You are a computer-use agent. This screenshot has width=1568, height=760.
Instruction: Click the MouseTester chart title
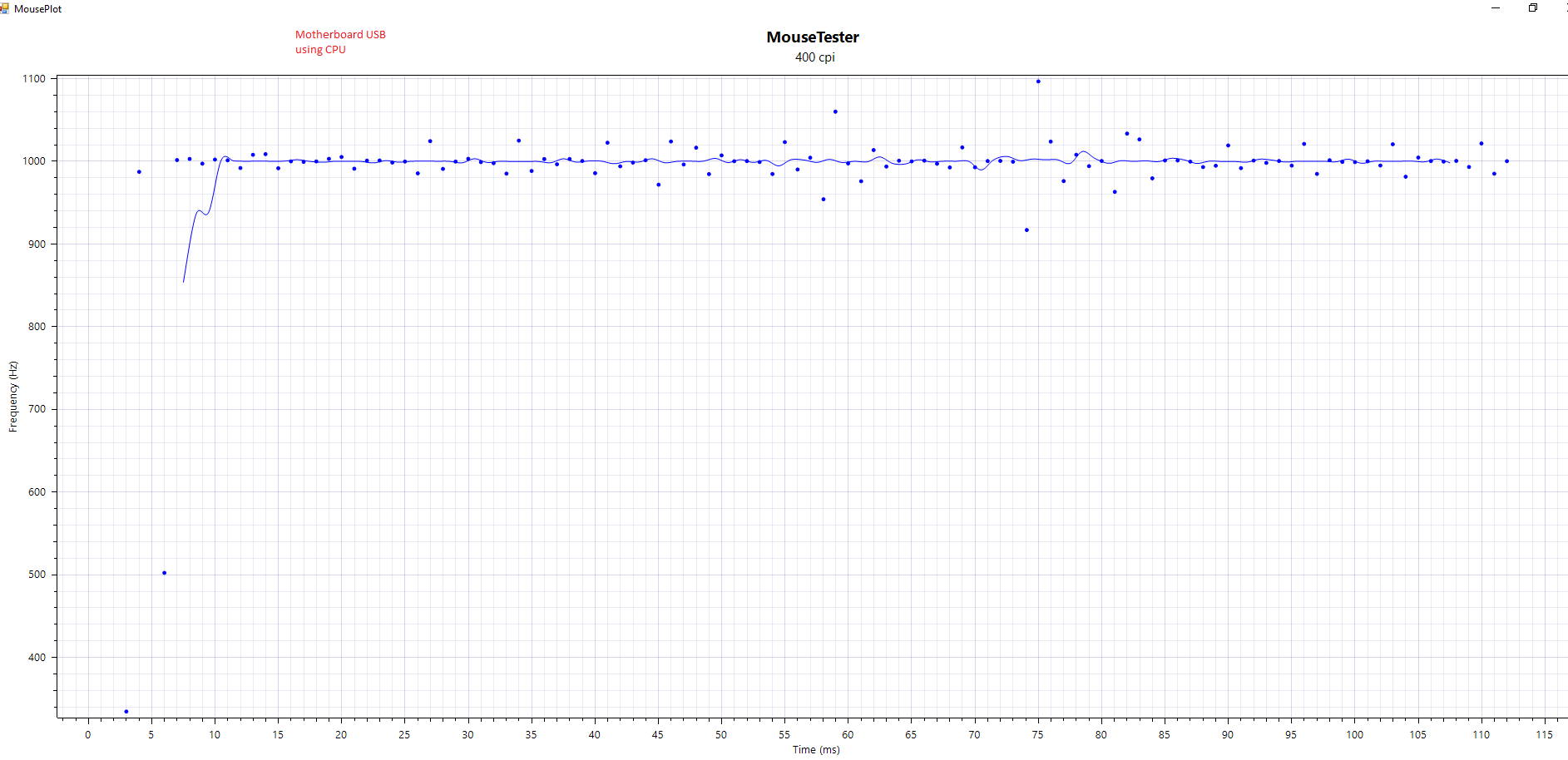point(812,37)
